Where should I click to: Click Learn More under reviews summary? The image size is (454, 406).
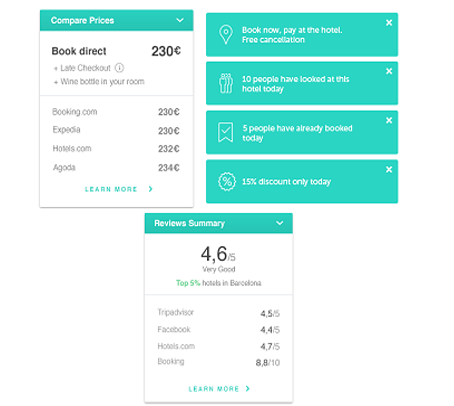pyautogui.click(x=219, y=389)
